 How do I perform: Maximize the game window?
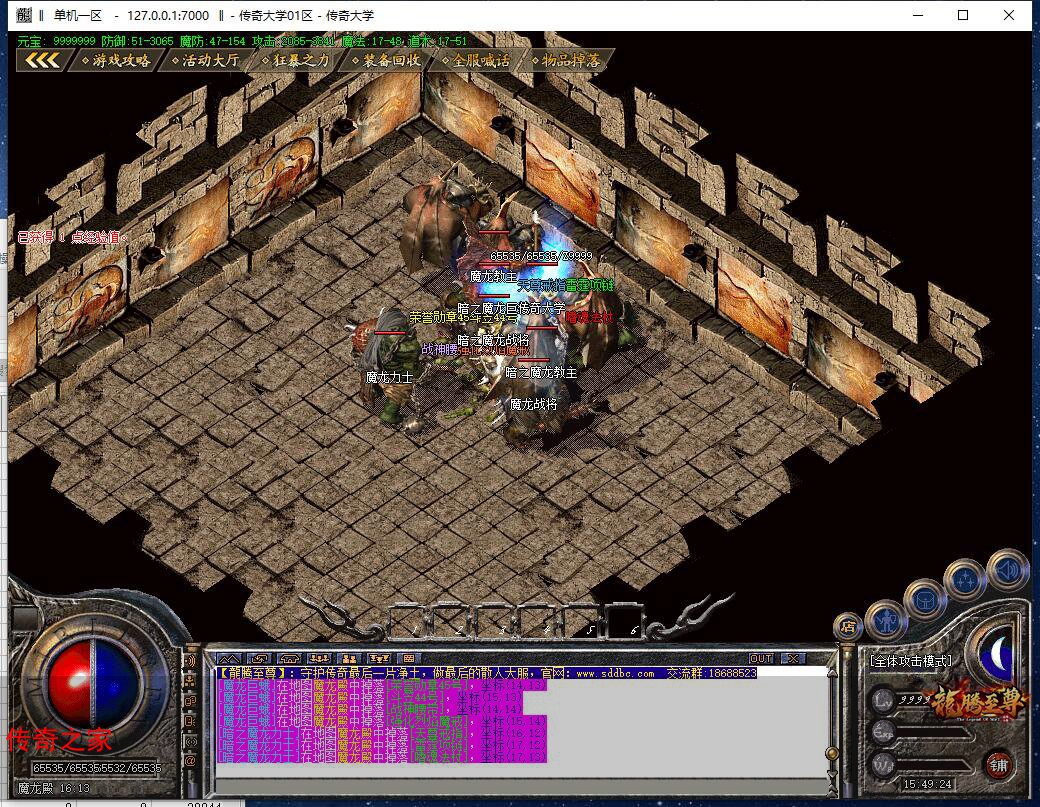coord(963,15)
